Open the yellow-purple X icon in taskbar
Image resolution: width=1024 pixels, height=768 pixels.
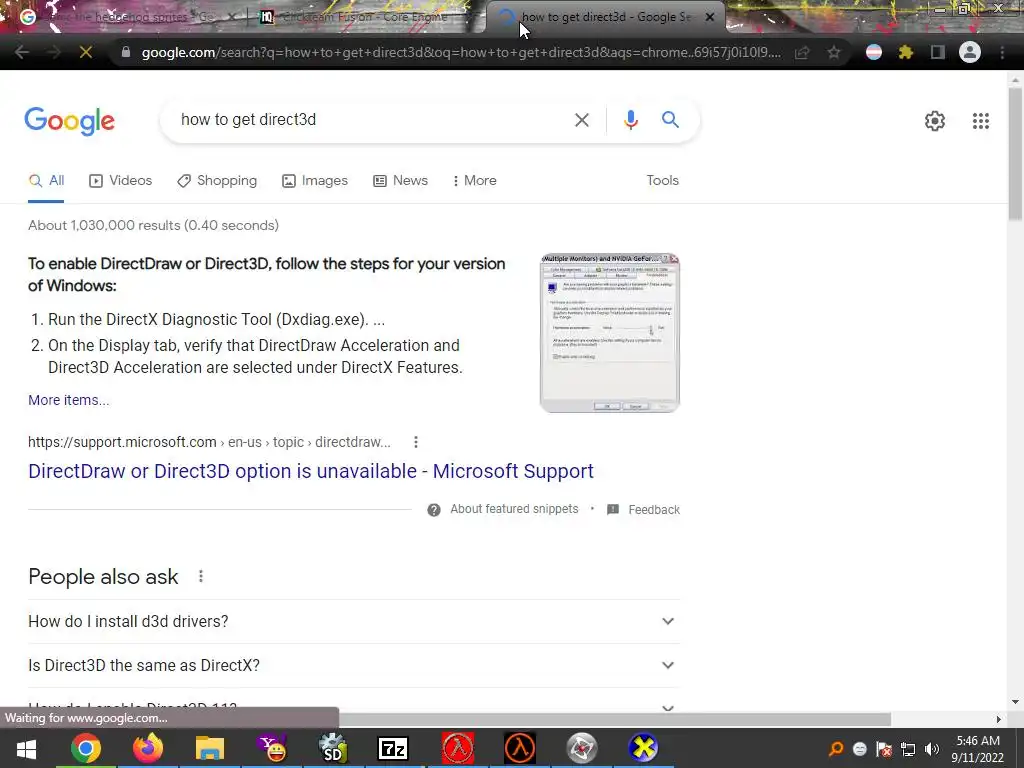(643, 748)
